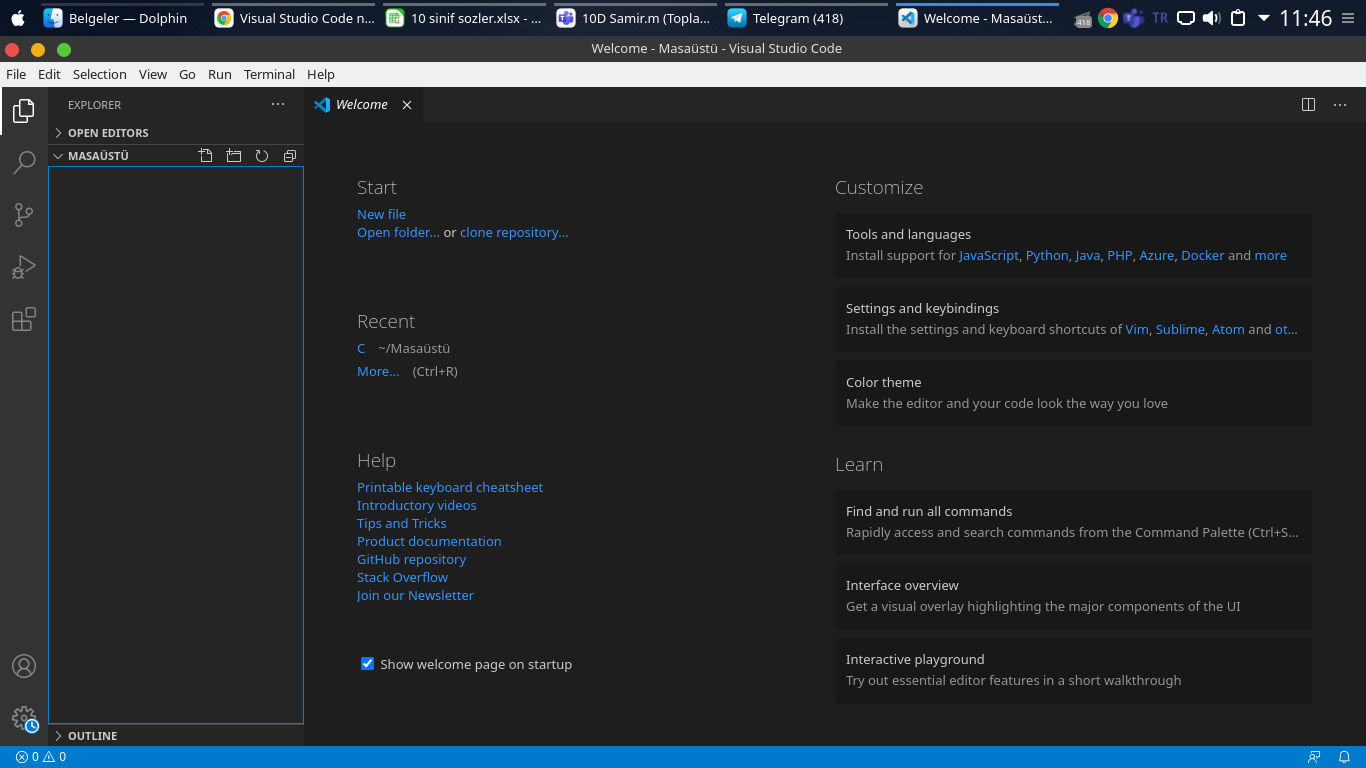
Task: Click the Open folder... link
Action: (398, 232)
